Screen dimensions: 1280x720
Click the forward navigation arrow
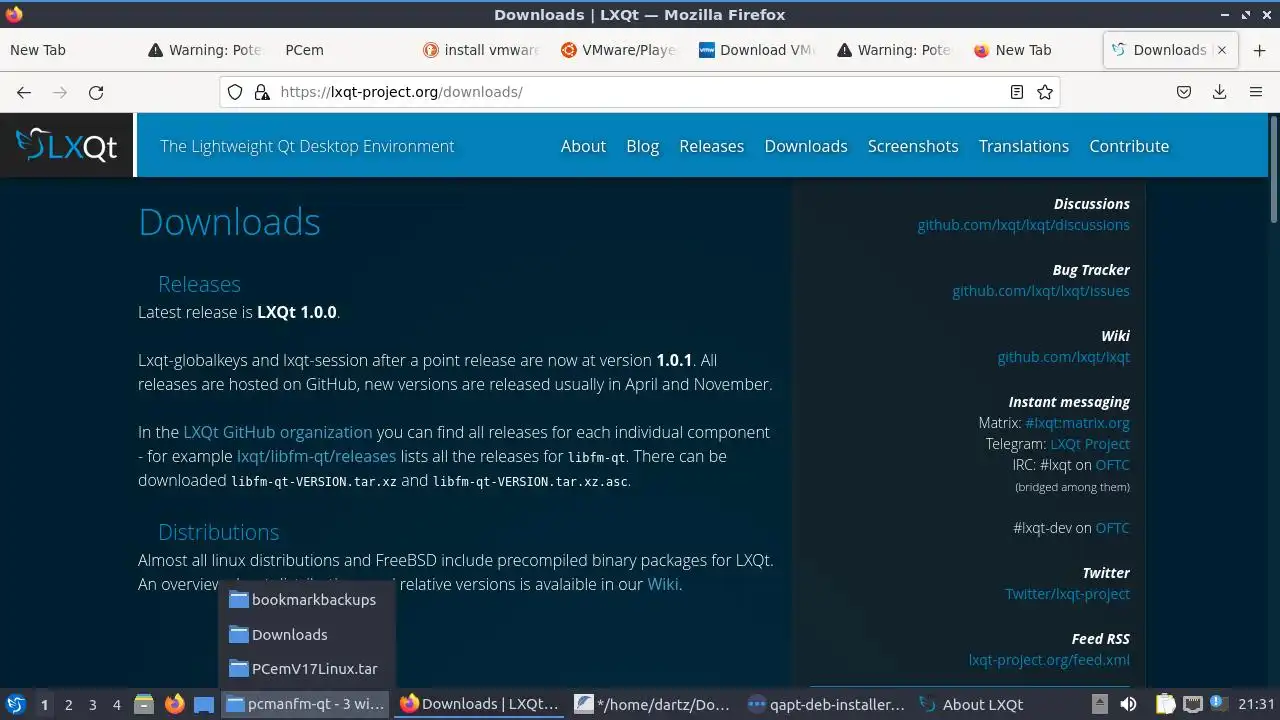pos(60,92)
